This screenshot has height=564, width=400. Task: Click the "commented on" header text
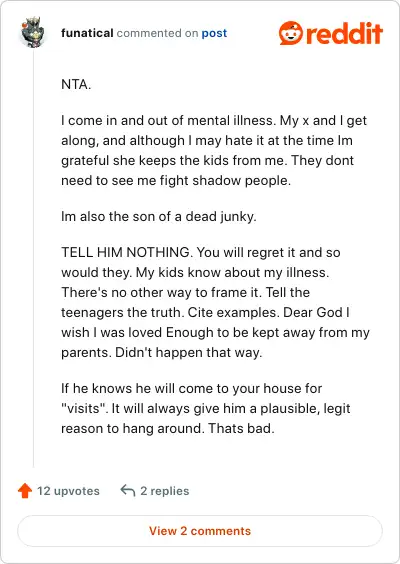point(157,33)
